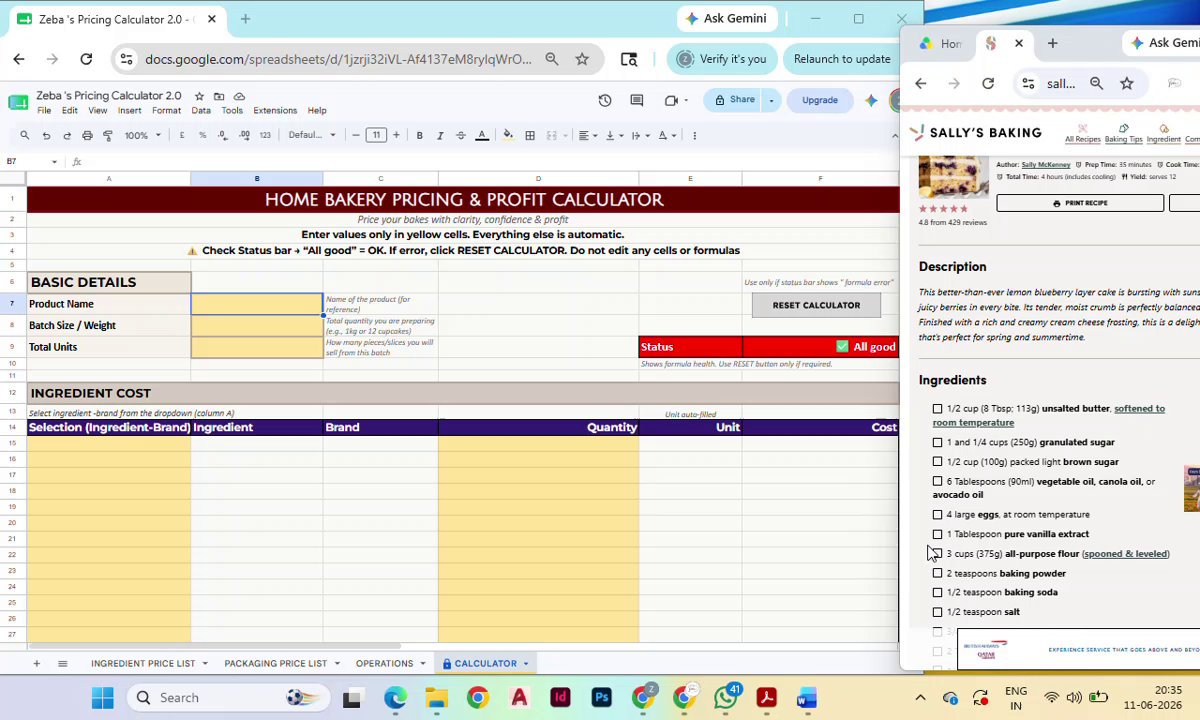Click the Print icon in Sheets toolbar
The image size is (1200, 720).
[x=87, y=135]
